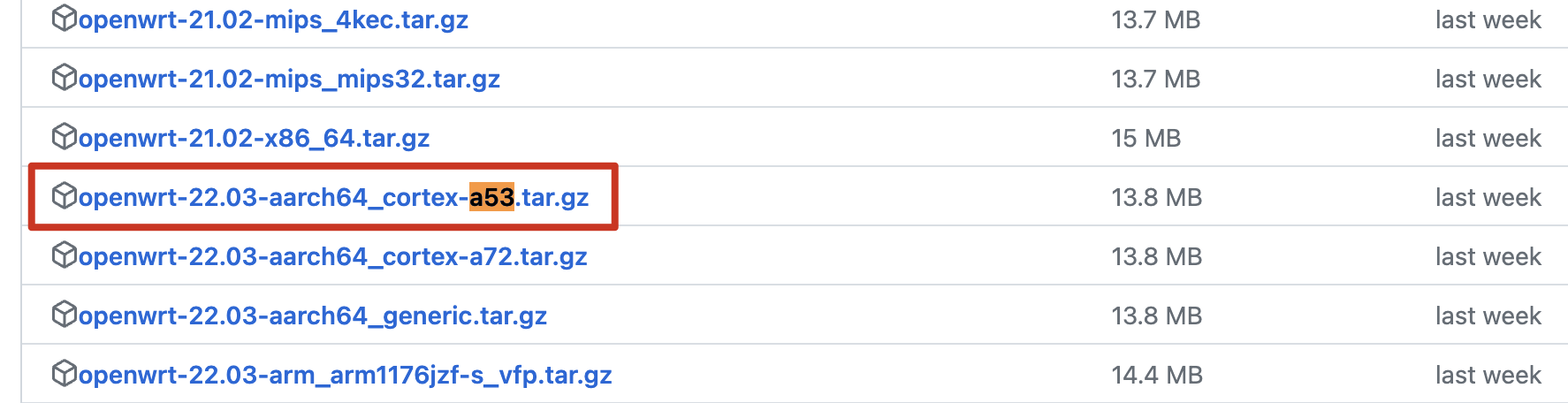This screenshot has width=1568, height=403.
Task: Open openwrt-22.03-aarch64_cortex-a72.tar.gz link
Action: click(x=332, y=256)
